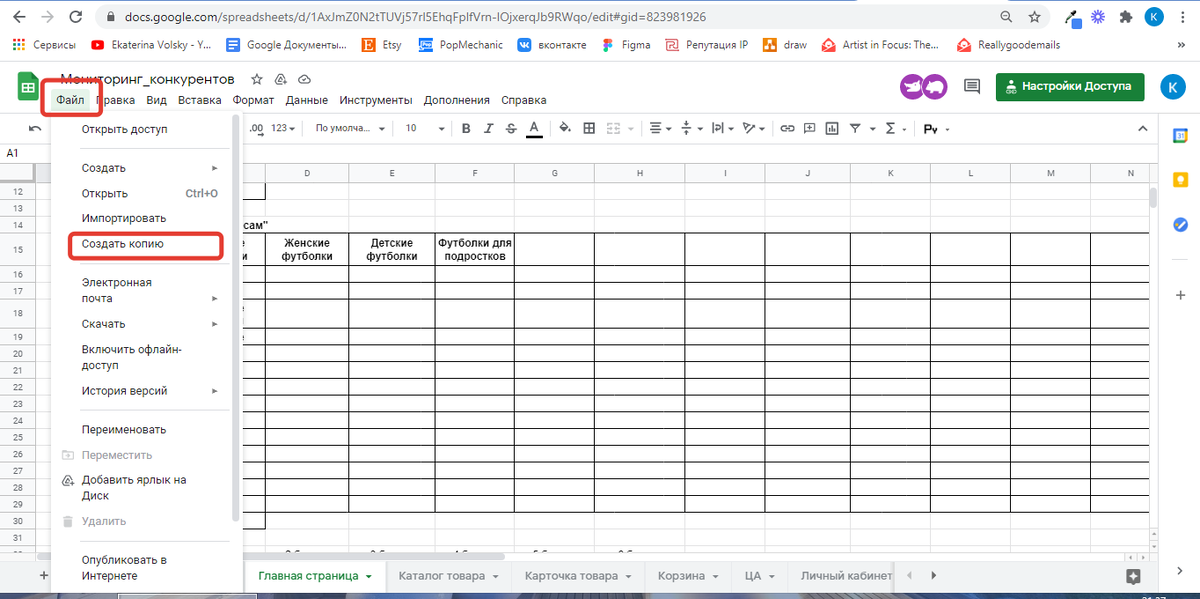Open the comment history icon
Image resolution: width=1200 pixels, height=599 pixels.
tap(972, 87)
